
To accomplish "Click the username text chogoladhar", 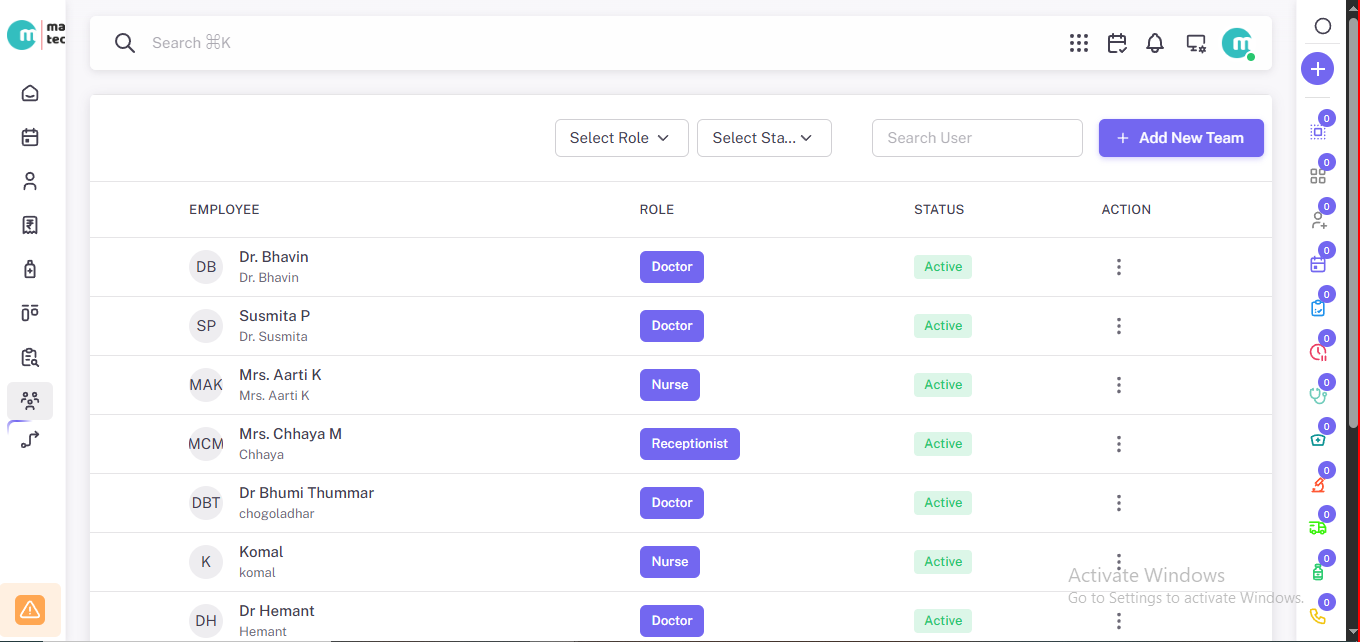I will point(277,514).
